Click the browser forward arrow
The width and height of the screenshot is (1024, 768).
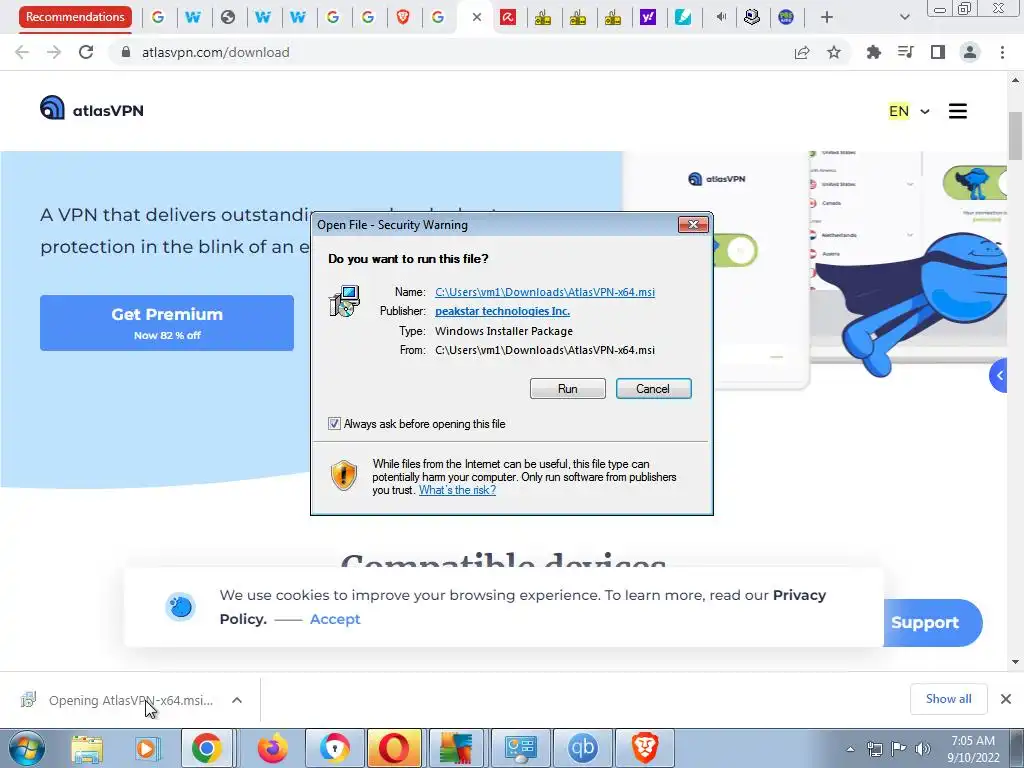pyautogui.click(x=54, y=52)
